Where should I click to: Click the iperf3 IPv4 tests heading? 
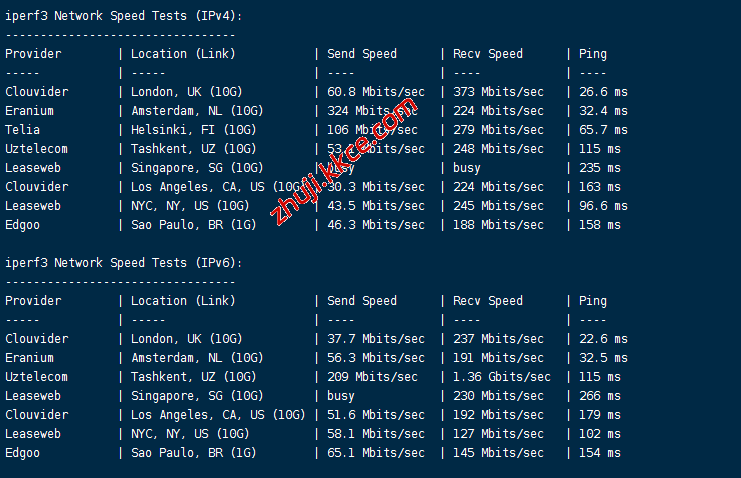point(123,15)
